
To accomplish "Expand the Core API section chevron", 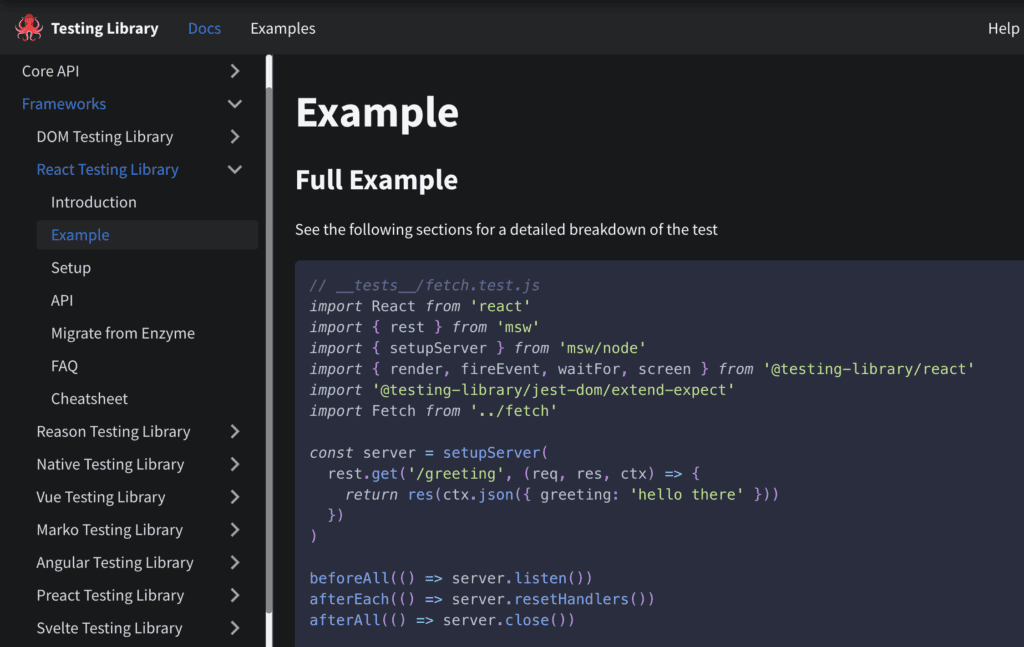I will tap(235, 71).
